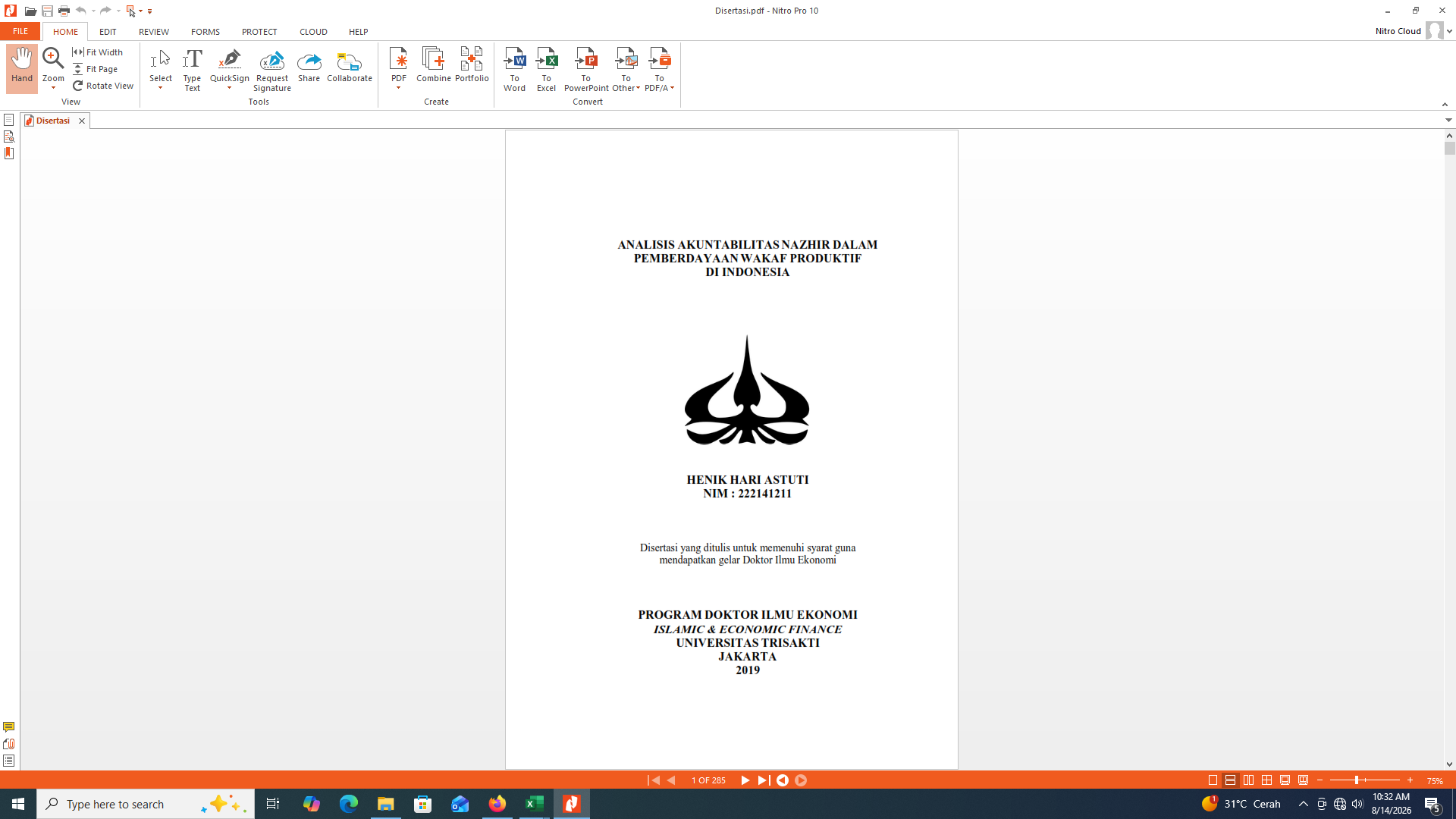1456x819 pixels.
Task: Click the page number field 1 OF 285
Action: pos(708,780)
